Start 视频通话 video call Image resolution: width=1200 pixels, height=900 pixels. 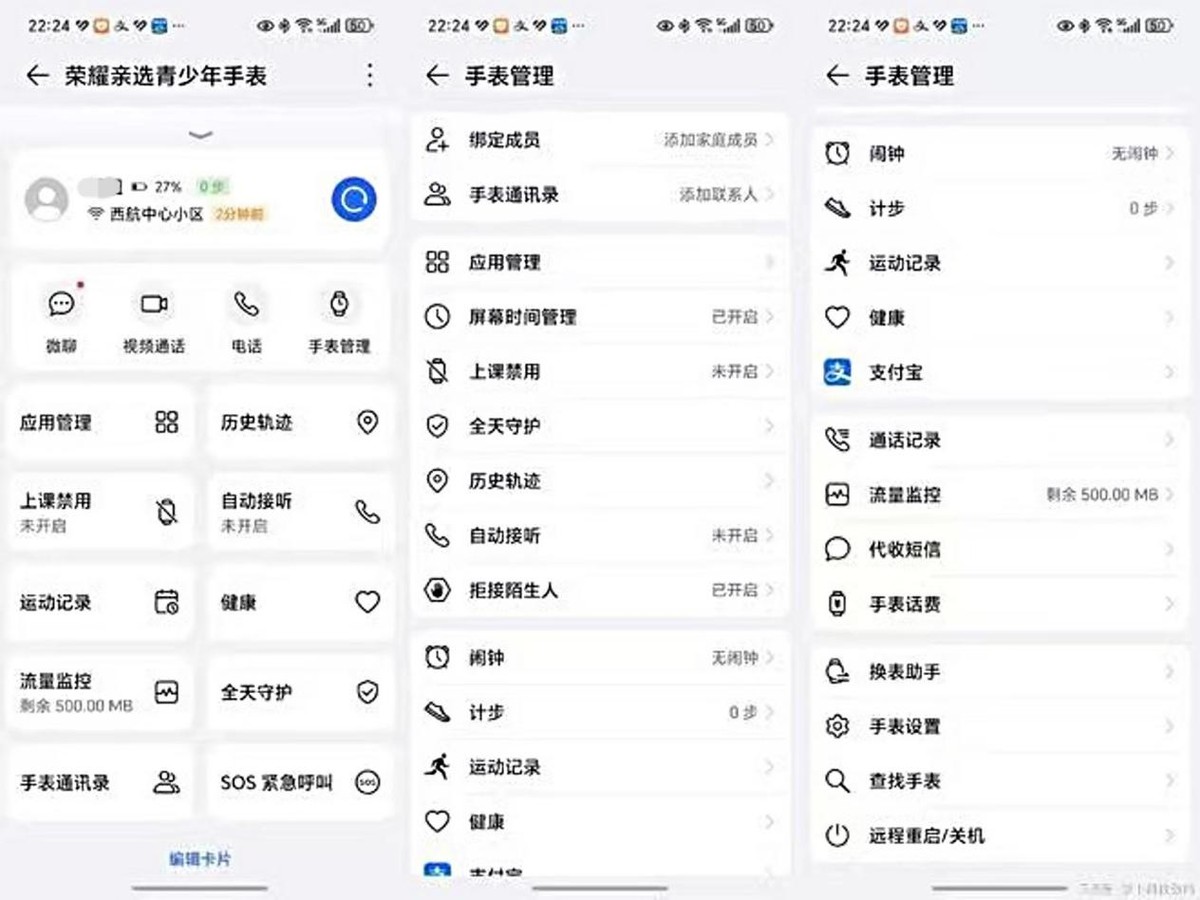click(x=154, y=304)
